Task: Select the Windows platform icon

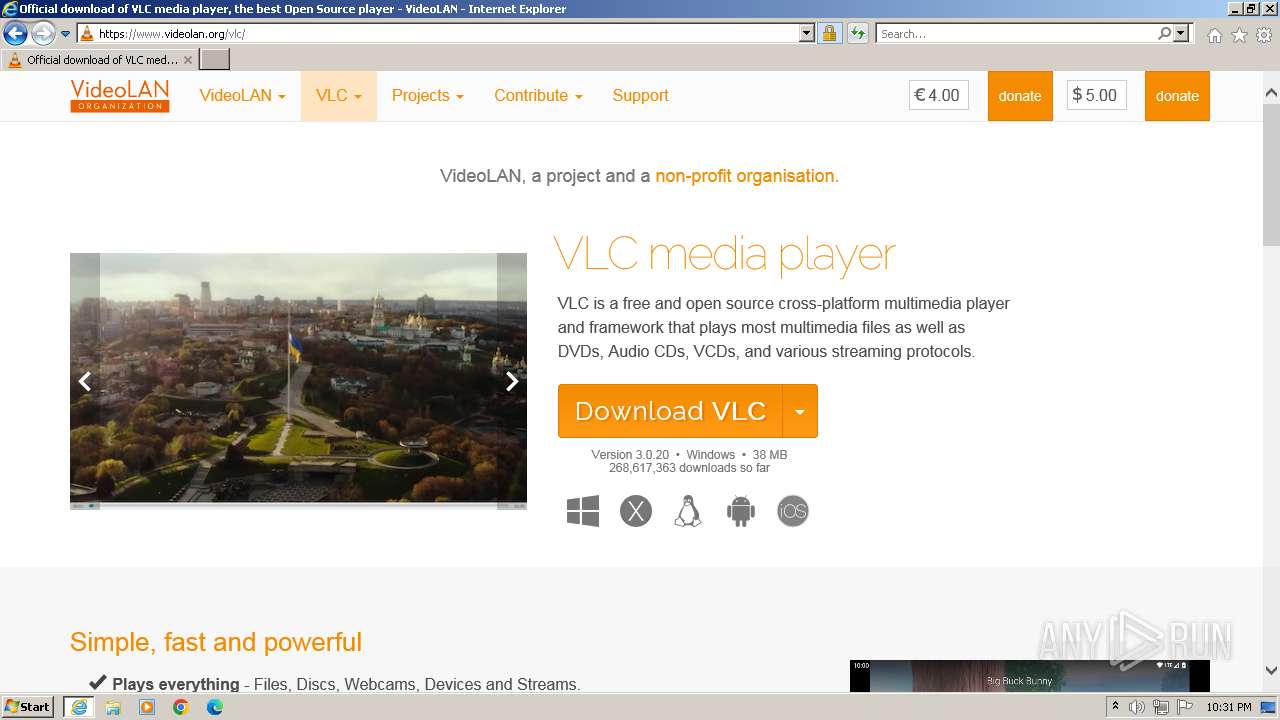Action: pos(583,511)
